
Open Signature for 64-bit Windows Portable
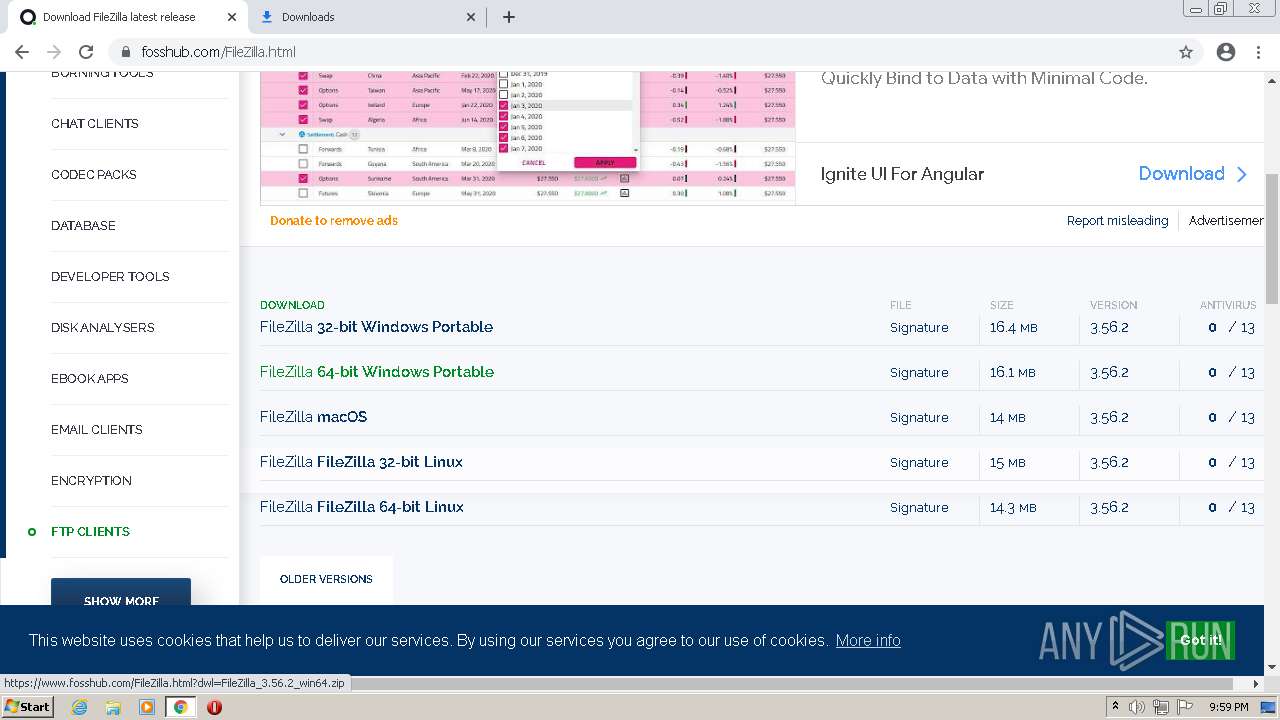[919, 373]
